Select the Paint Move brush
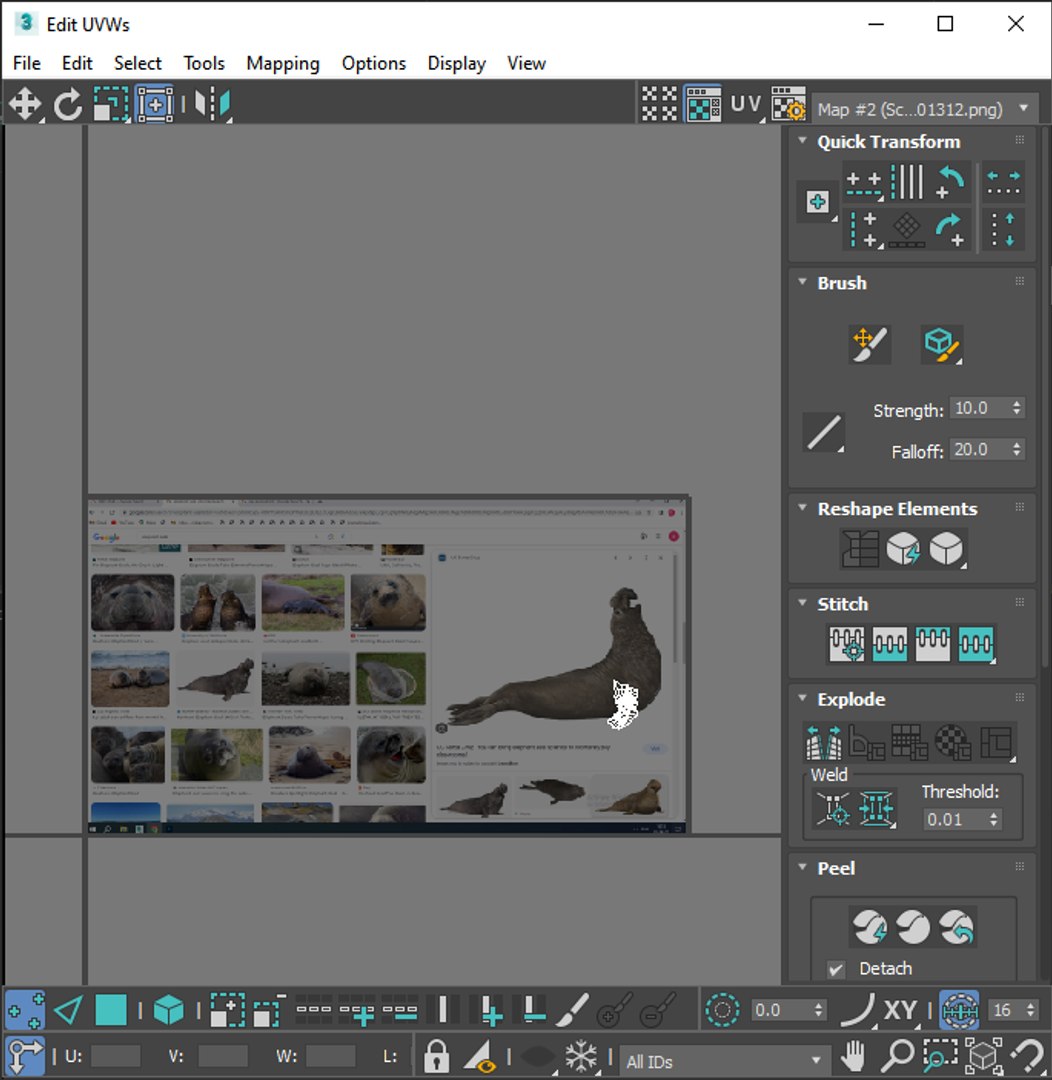This screenshot has width=1052, height=1080. click(x=869, y=344)
